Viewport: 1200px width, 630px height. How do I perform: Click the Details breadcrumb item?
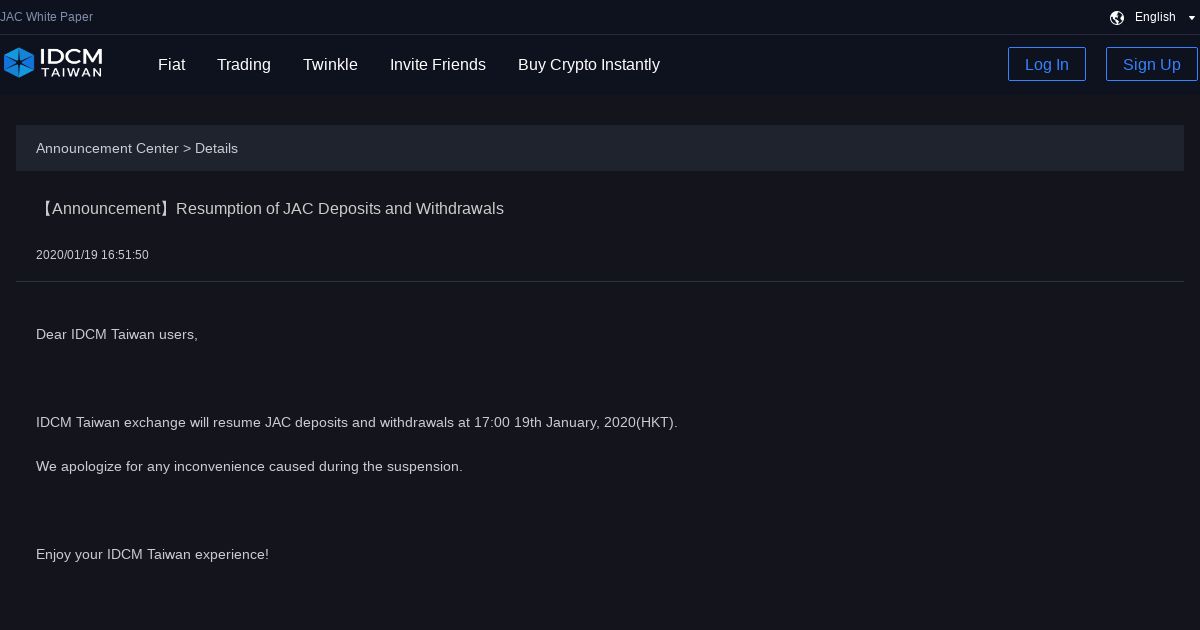pos(216,148)
